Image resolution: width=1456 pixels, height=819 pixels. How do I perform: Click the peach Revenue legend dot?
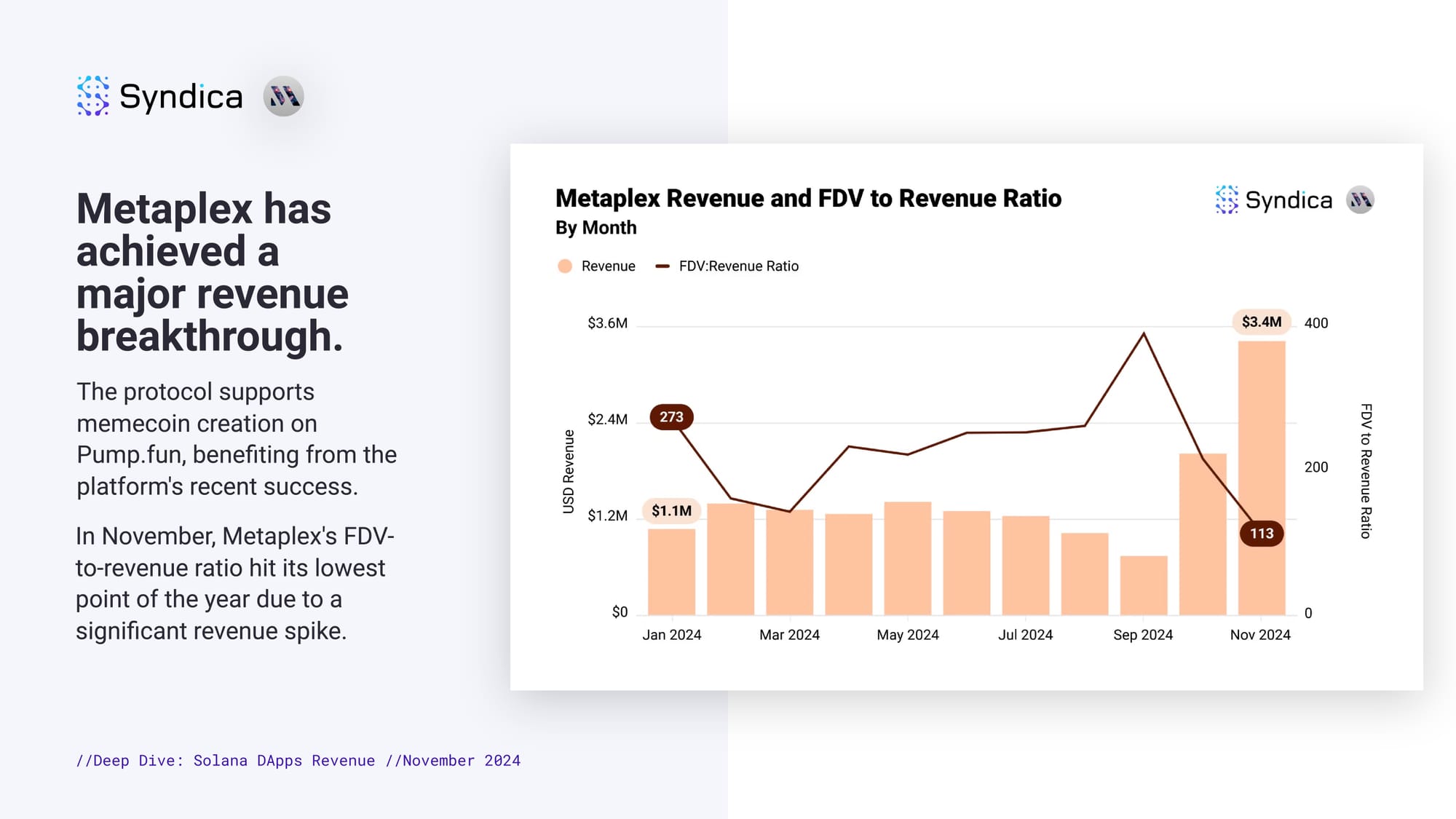coord(565,266)
